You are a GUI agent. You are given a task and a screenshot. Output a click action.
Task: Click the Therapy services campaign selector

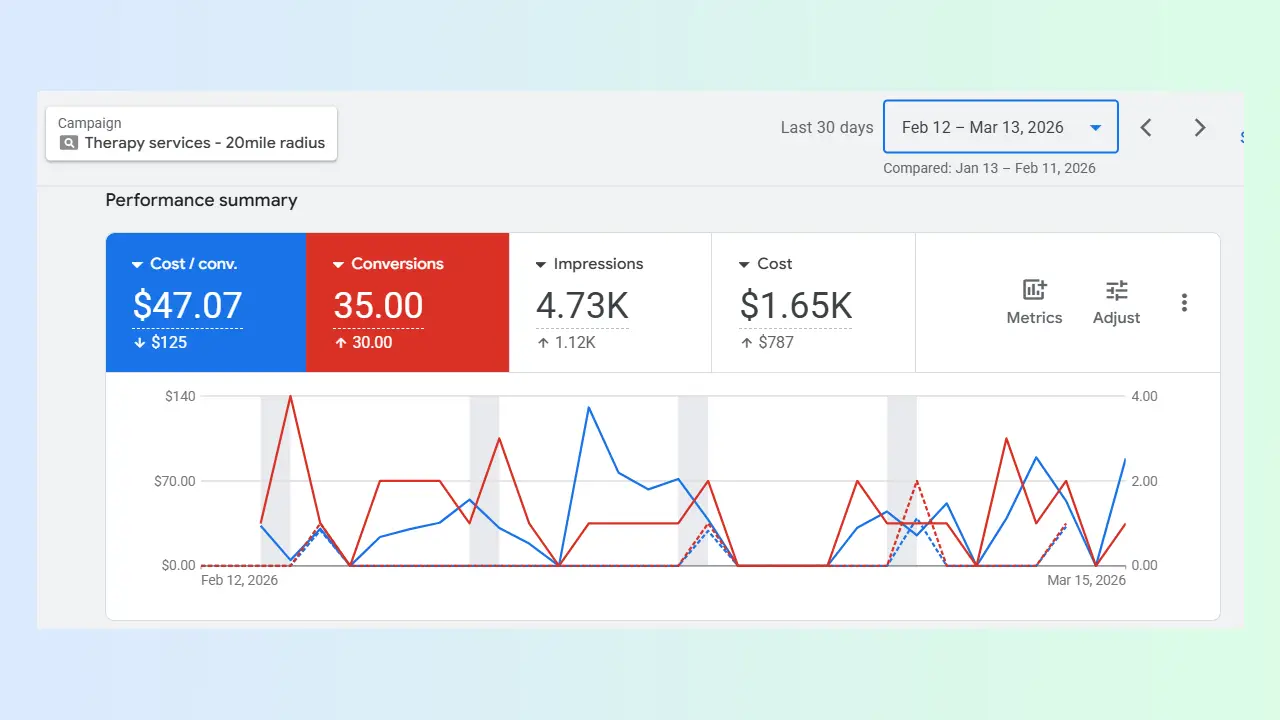[x=192, y=133]
